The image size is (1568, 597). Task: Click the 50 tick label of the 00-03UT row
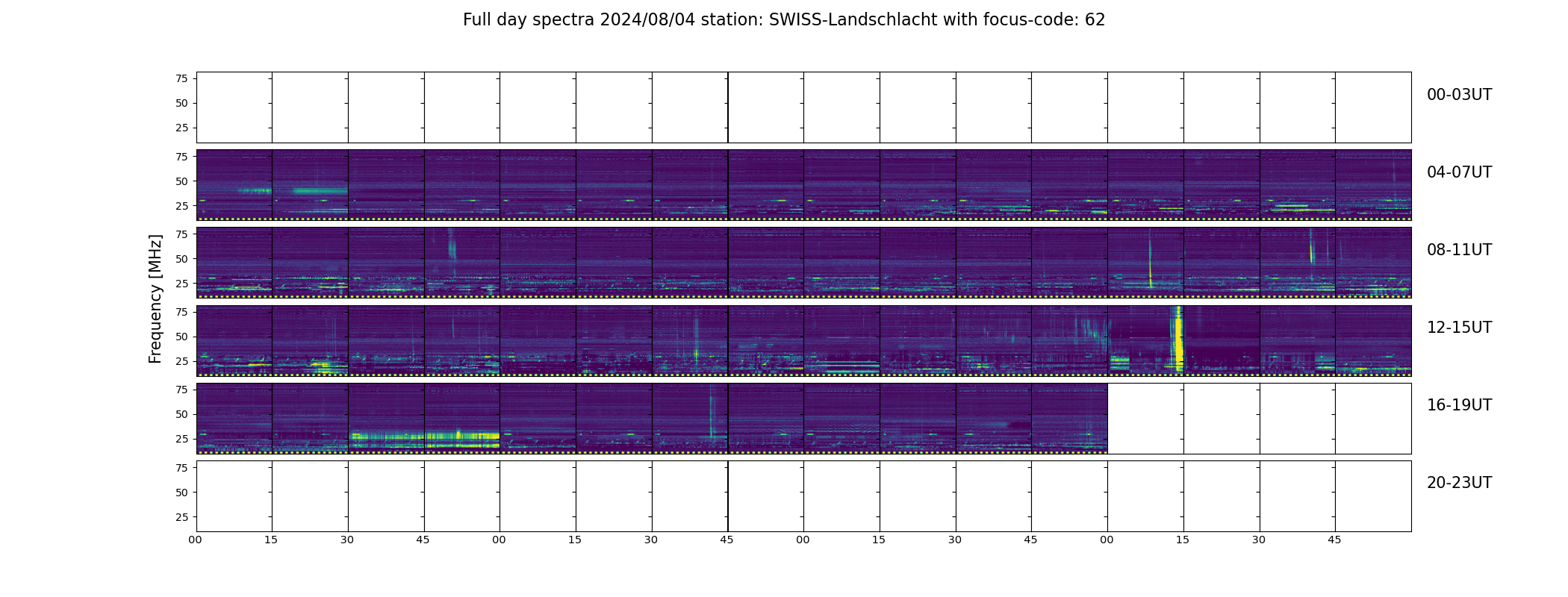coord(181,103)
